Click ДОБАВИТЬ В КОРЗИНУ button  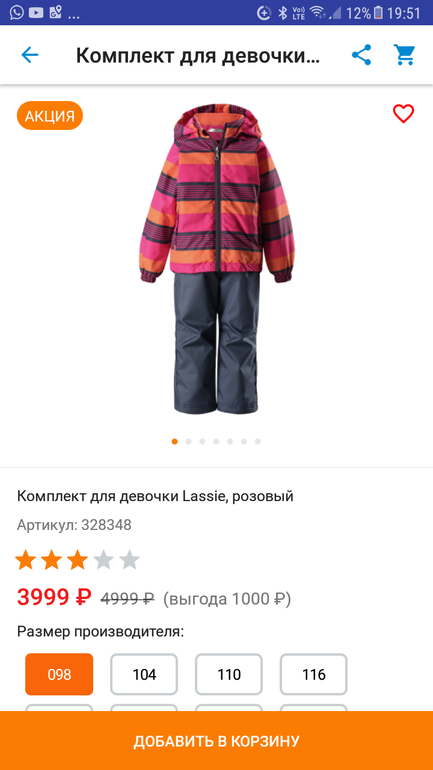point(216,741)
